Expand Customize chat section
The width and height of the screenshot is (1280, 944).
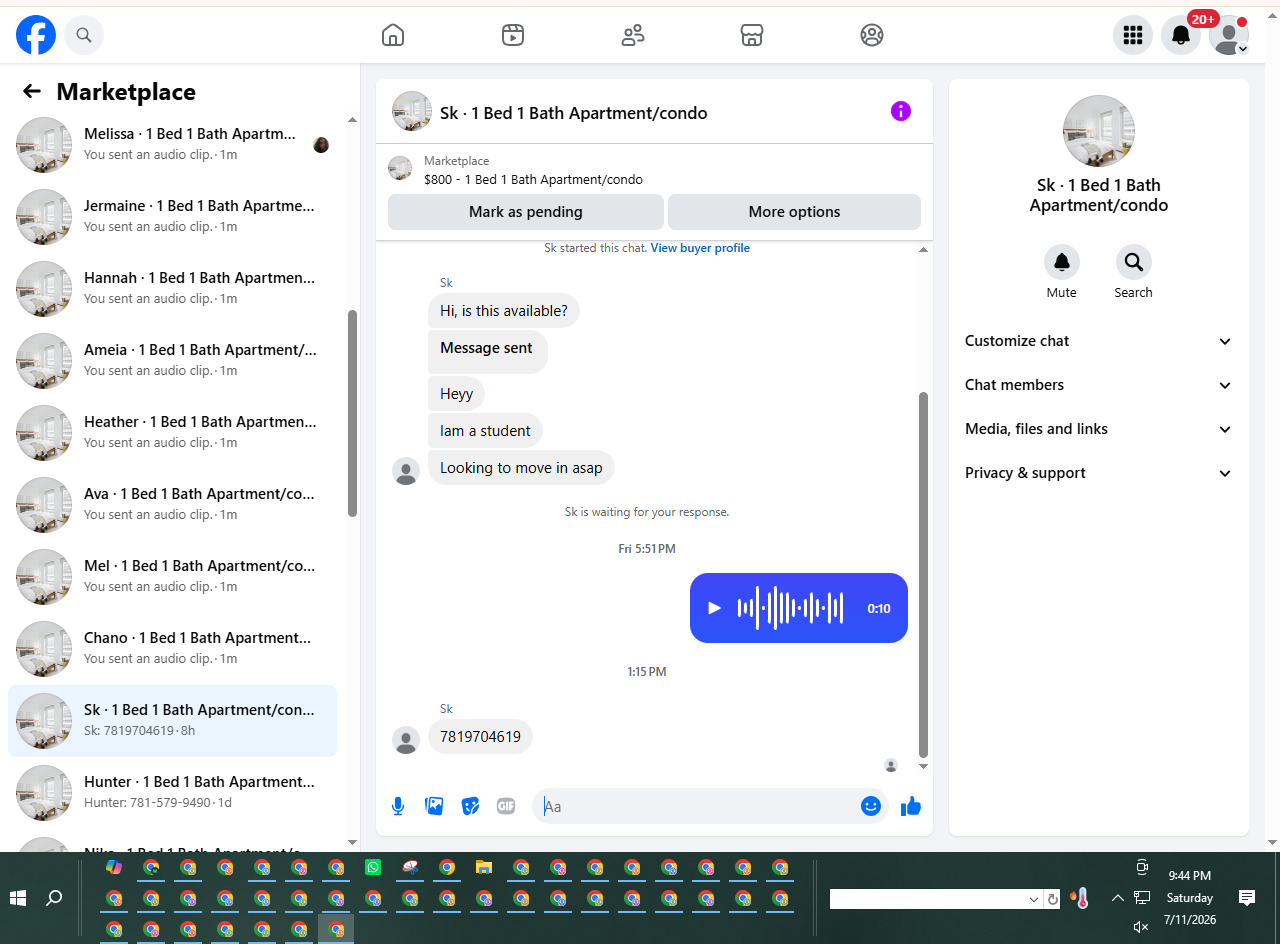tap(1099, 341)
